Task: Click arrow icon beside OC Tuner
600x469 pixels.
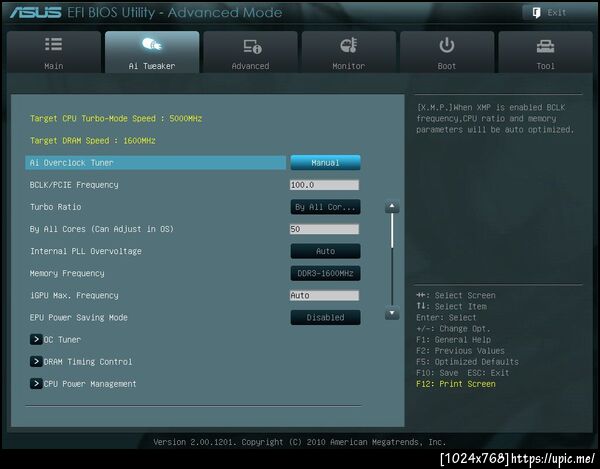Action: point(36,339)
